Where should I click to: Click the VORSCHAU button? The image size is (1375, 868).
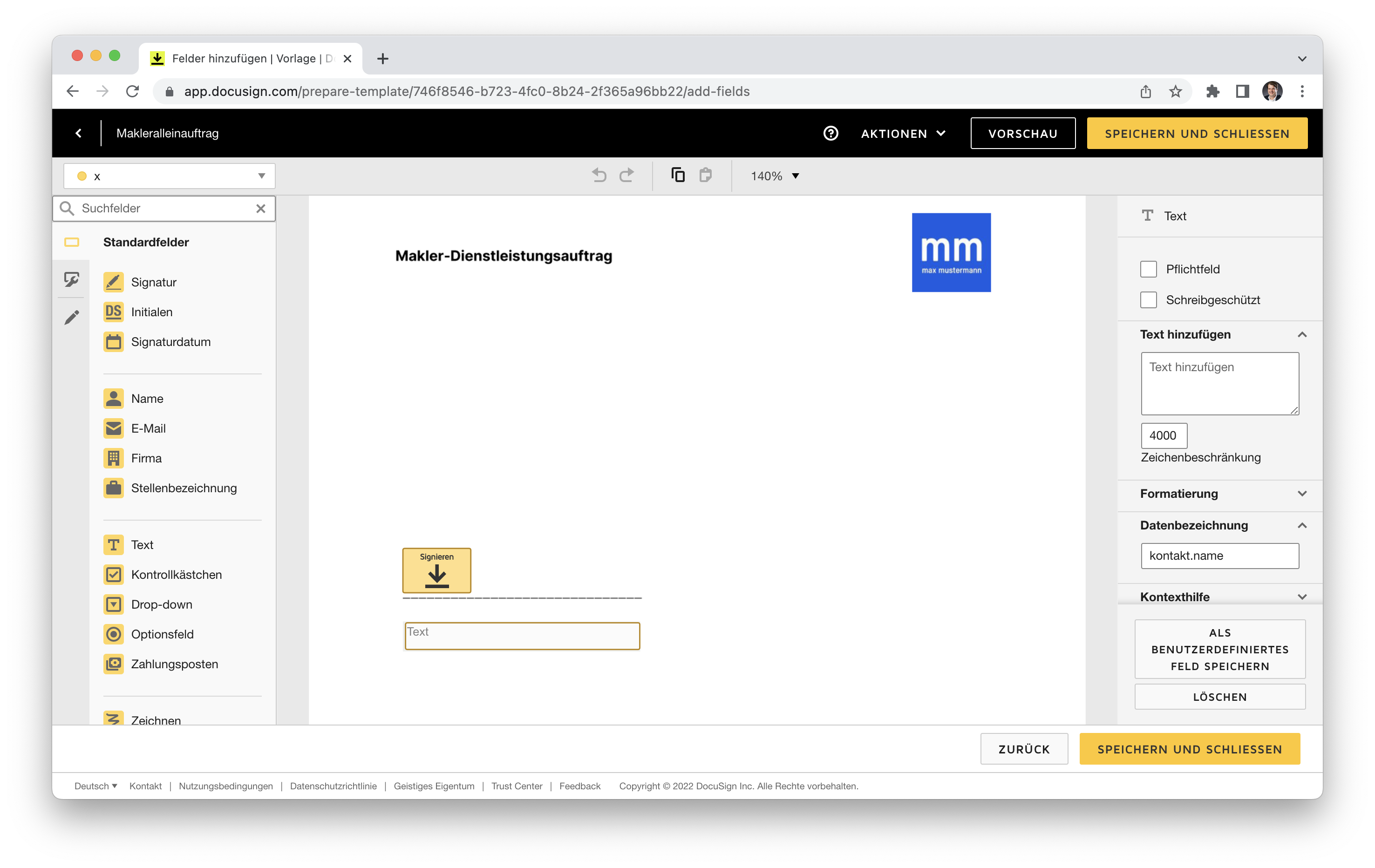(1022, 133)
